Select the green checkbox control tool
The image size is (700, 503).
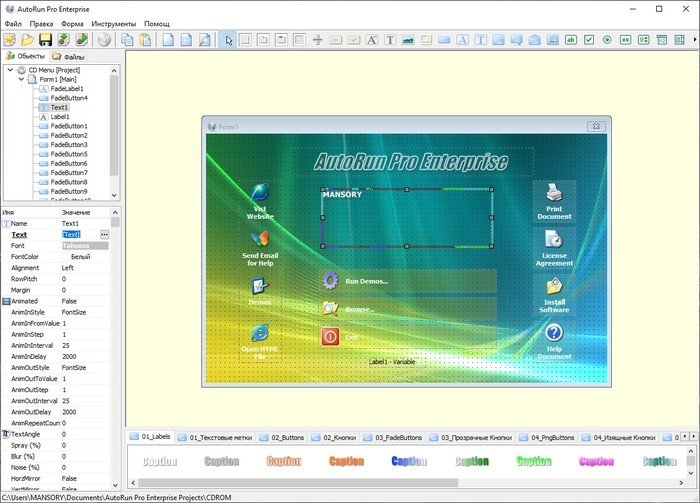pos(589,40)
